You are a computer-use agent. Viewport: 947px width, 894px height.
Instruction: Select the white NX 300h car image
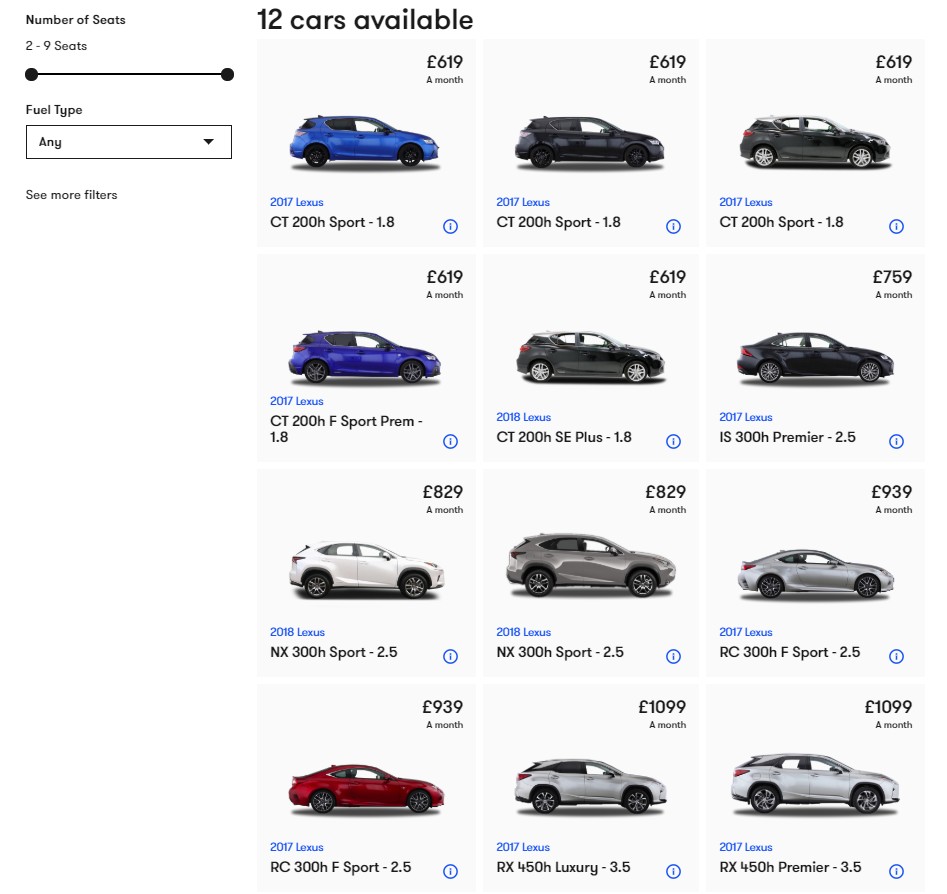click(366, 570)
